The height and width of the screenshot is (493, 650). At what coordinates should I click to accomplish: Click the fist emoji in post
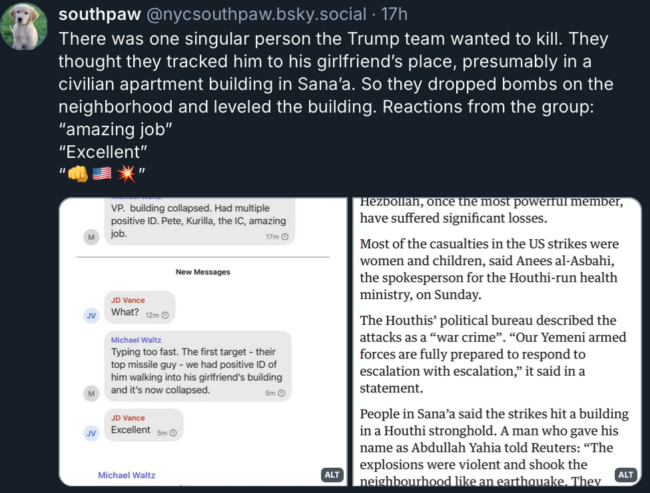(x=78, y=173)
